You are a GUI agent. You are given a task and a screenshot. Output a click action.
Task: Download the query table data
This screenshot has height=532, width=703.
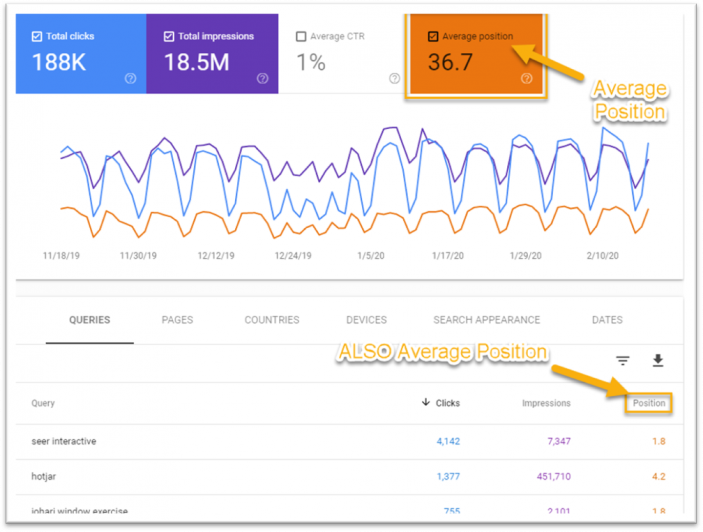(658, 360)
